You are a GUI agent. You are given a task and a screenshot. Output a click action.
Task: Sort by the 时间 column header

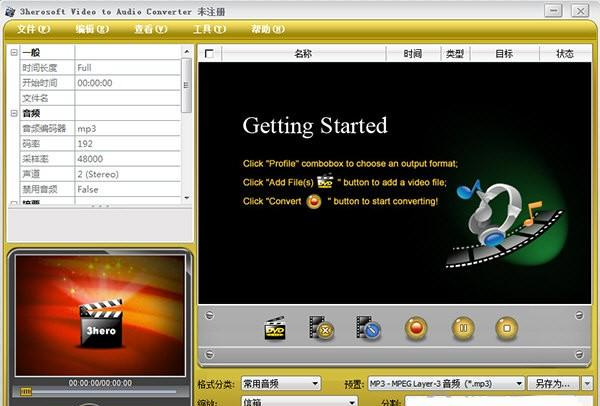click(413, 54)
